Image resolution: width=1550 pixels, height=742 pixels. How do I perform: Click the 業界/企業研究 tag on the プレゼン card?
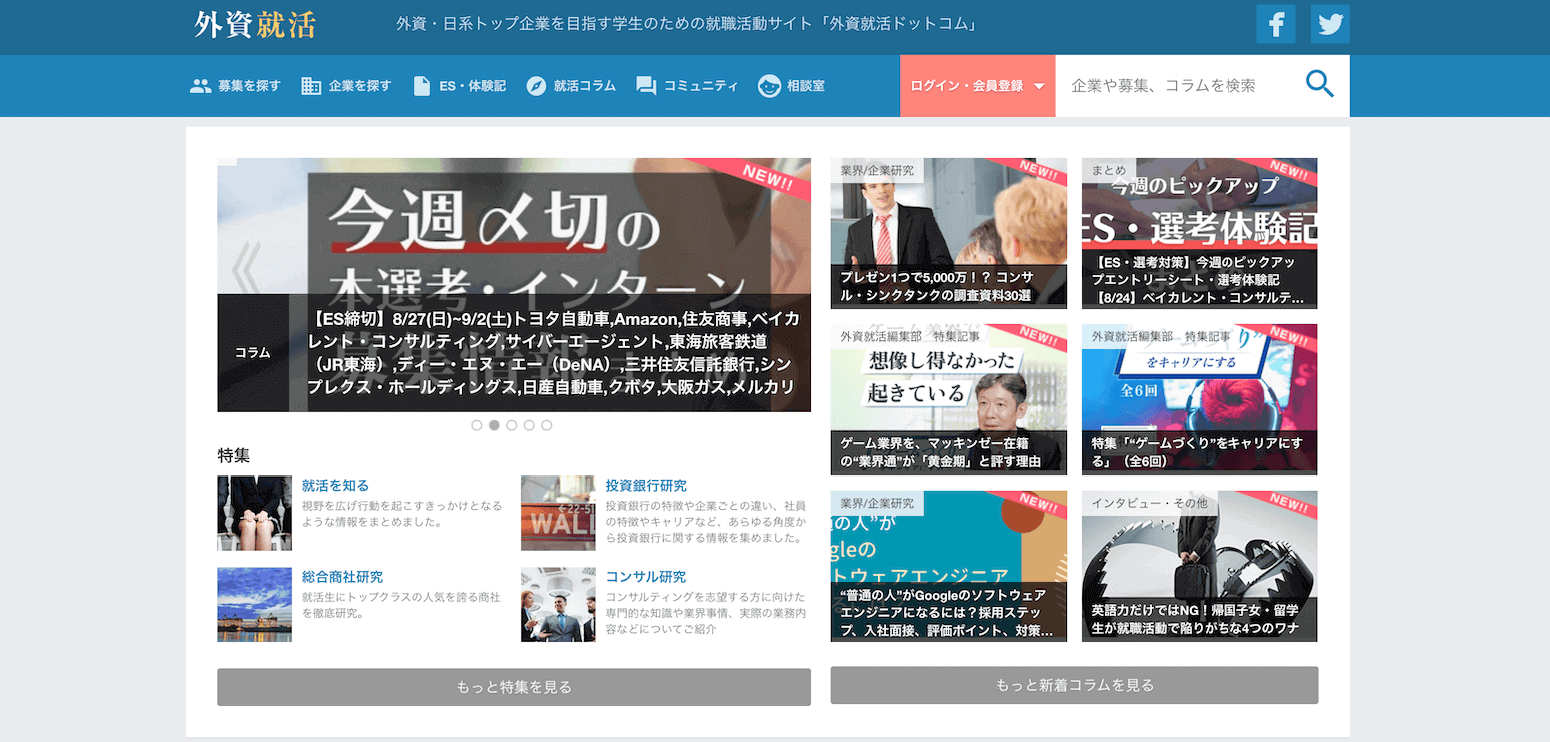tap(878, 170)
